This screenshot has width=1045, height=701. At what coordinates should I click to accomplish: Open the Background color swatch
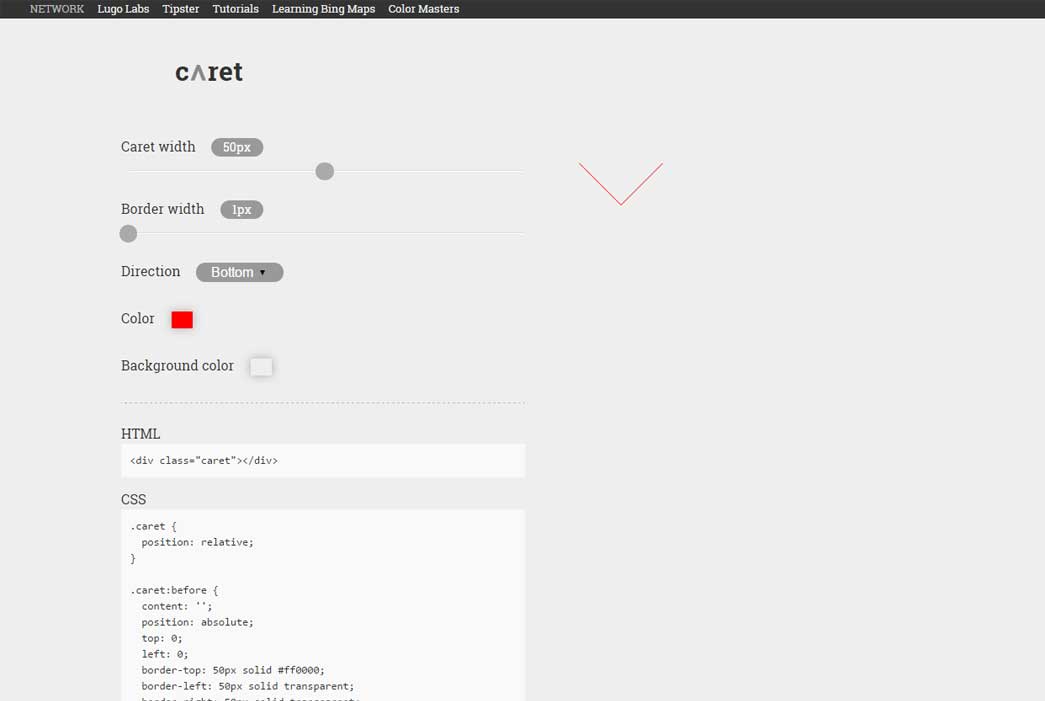click(x=261, y=367)
